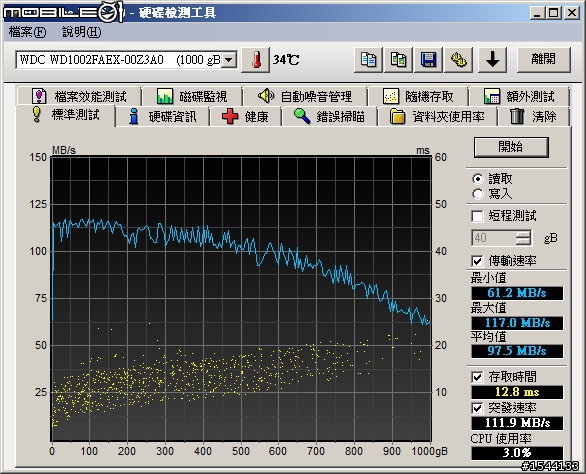Select the 寫入 write radio button
586x474 pixels.
tap(478, 194)
